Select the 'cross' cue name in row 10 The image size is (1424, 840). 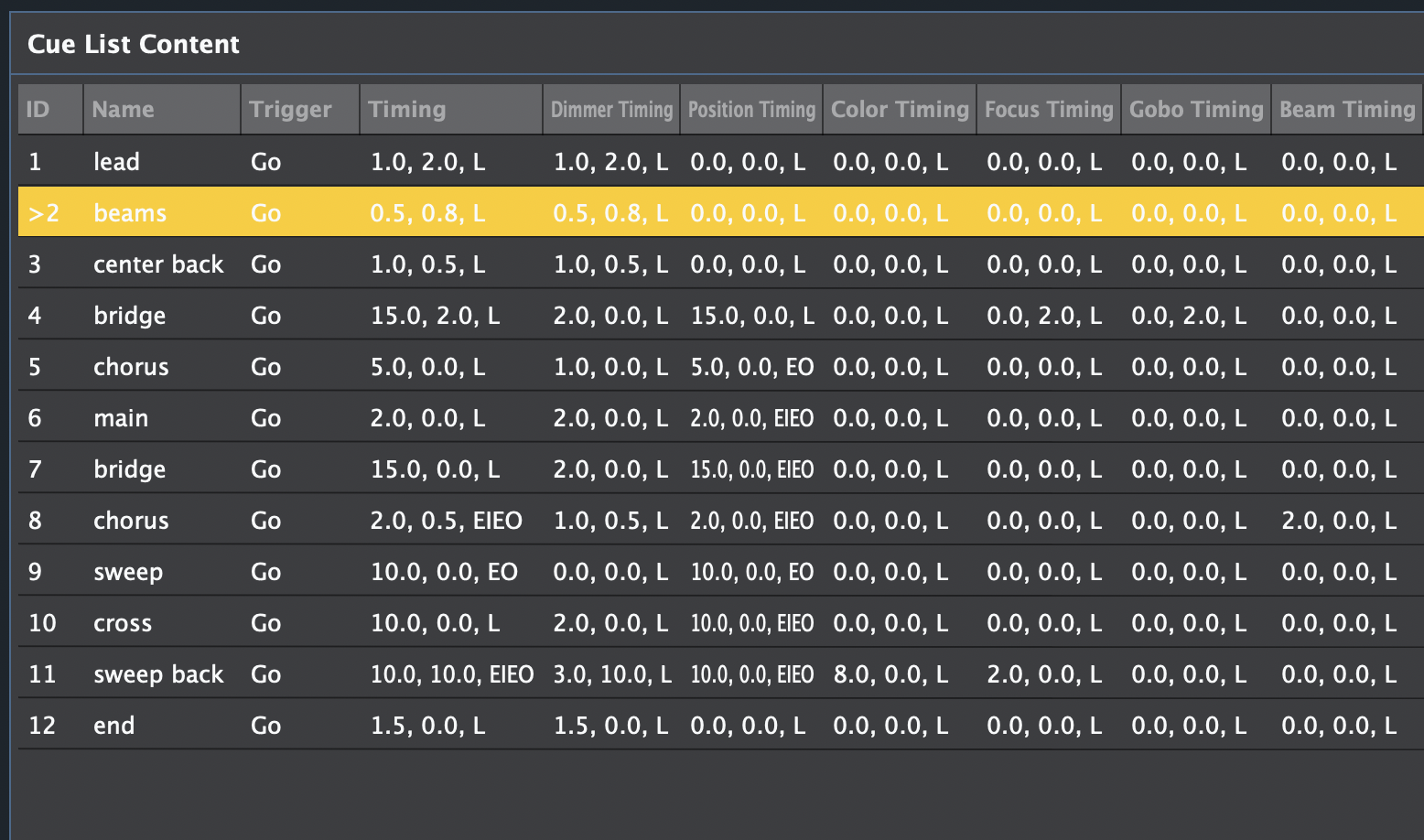point(123,623)
